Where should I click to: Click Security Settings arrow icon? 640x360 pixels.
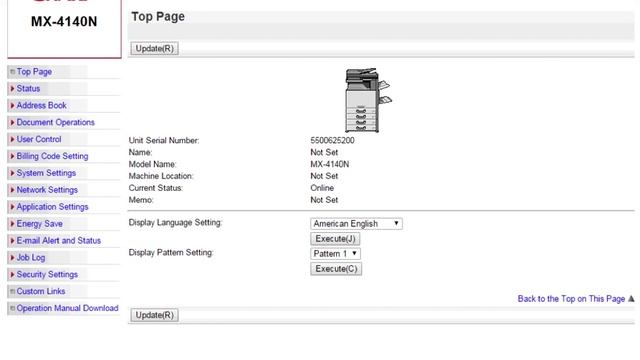pos(12,274)
